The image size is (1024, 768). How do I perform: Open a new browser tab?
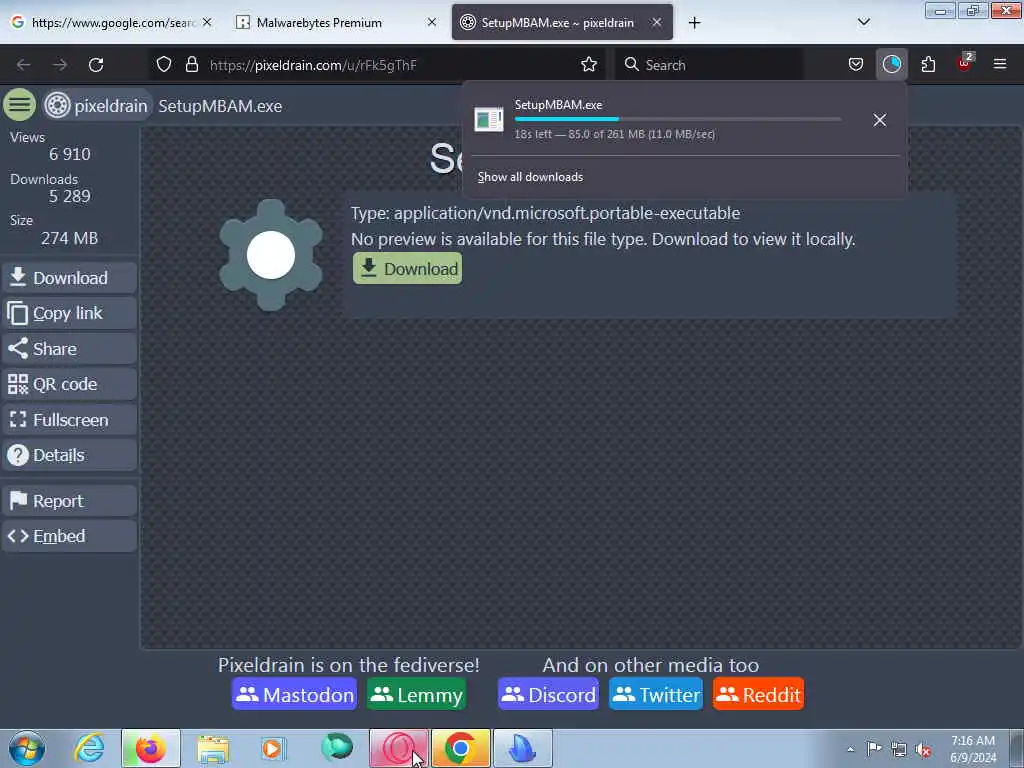[694, 23]
